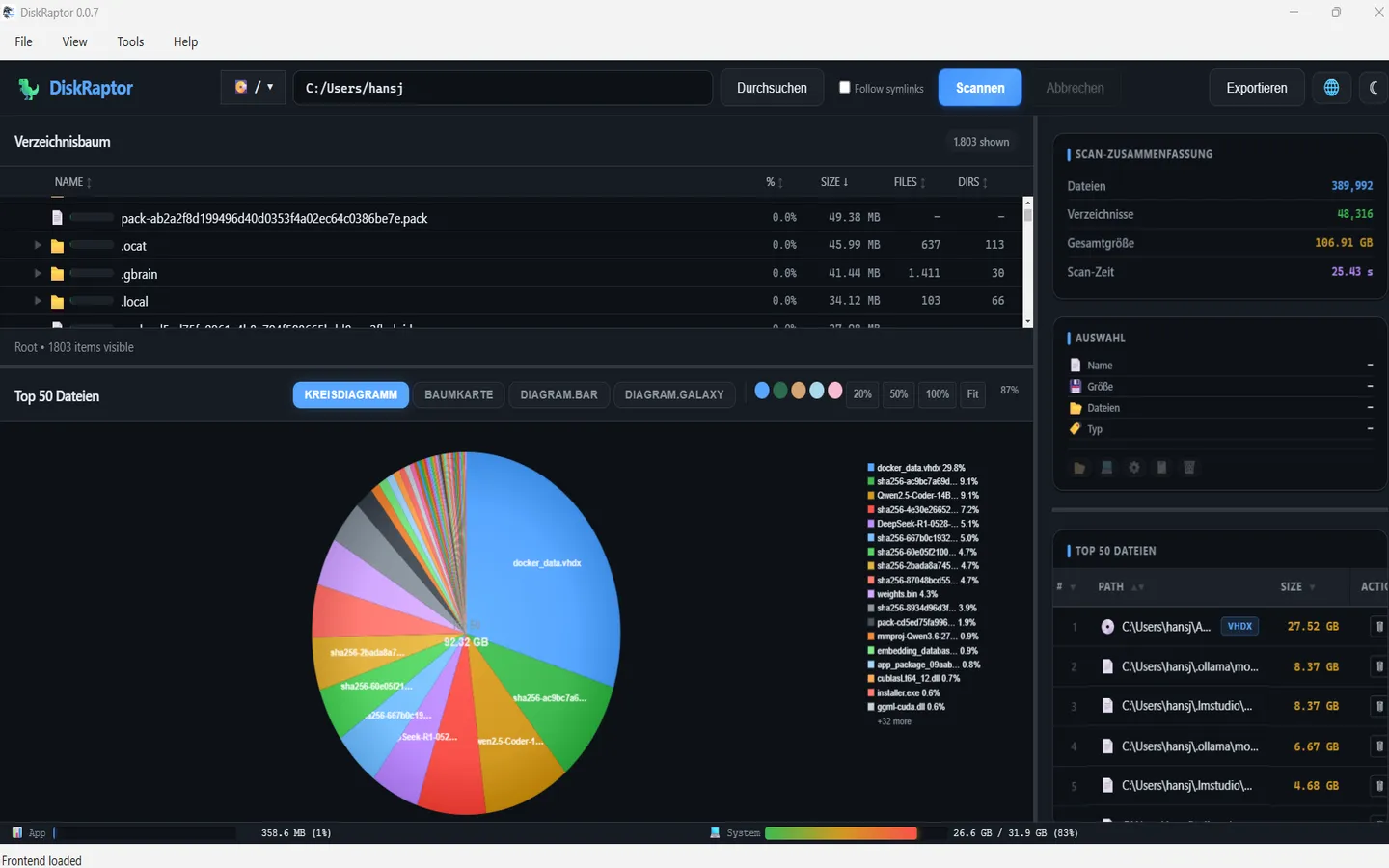Viewport: 1389px width, 868px height.
Task: Click the '+32 more' legend text
Action: (894, 721)
